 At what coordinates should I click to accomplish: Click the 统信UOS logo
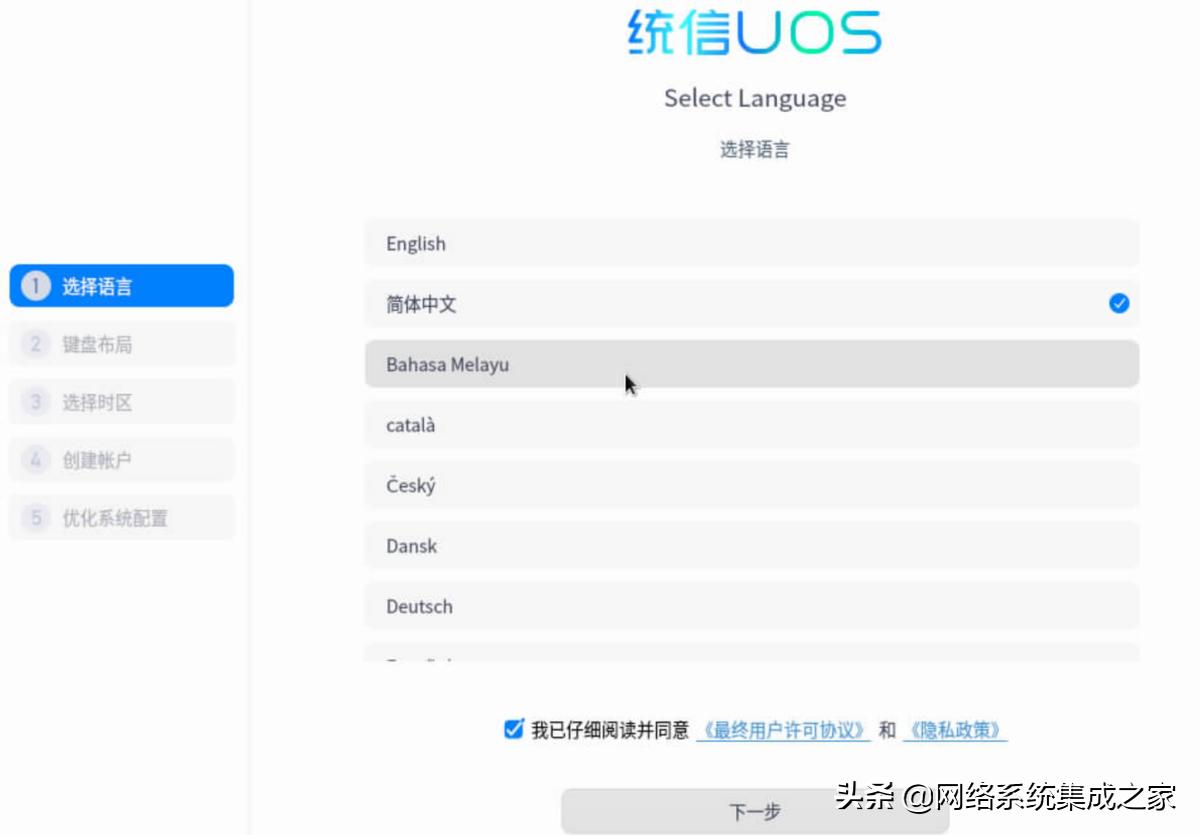tap(754, 33)
